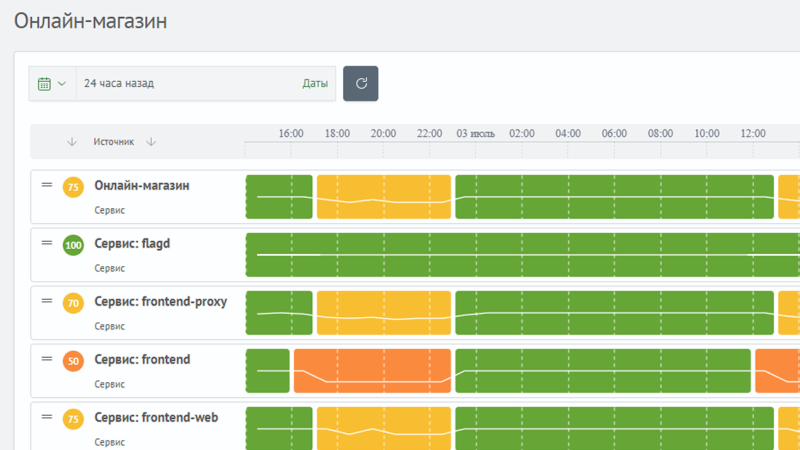Grab the drag handle of frontend-proxy row

point(46,301)
